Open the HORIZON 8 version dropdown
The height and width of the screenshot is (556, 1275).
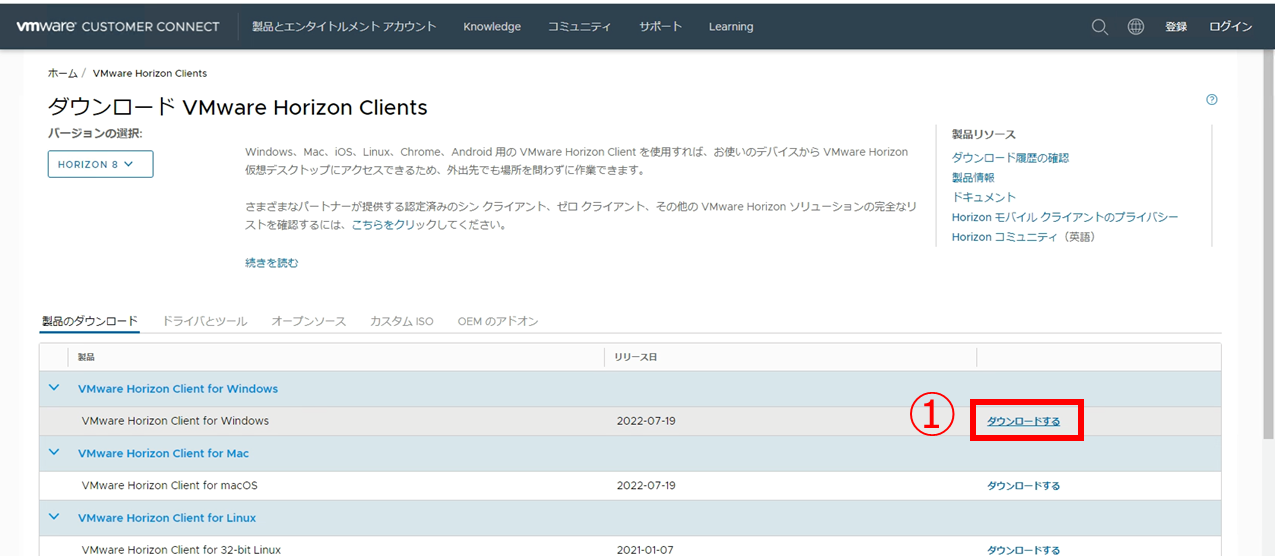100,164
